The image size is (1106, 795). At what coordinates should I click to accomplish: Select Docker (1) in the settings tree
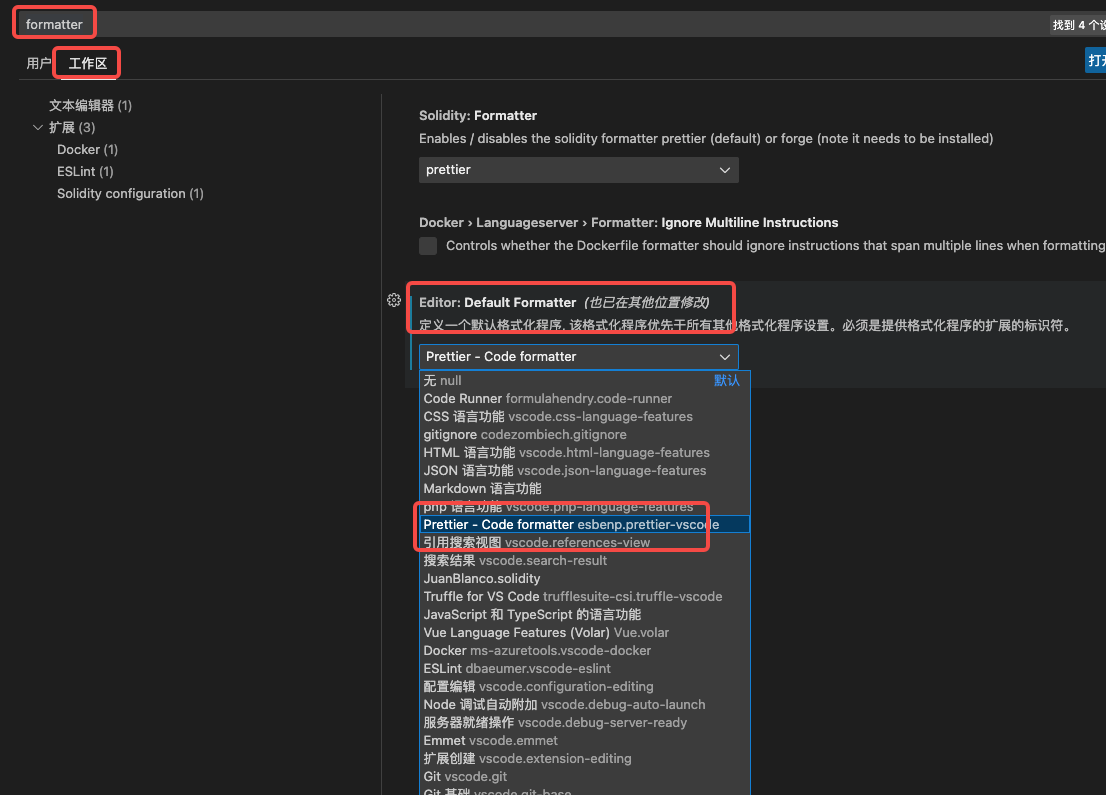(87, 150)
